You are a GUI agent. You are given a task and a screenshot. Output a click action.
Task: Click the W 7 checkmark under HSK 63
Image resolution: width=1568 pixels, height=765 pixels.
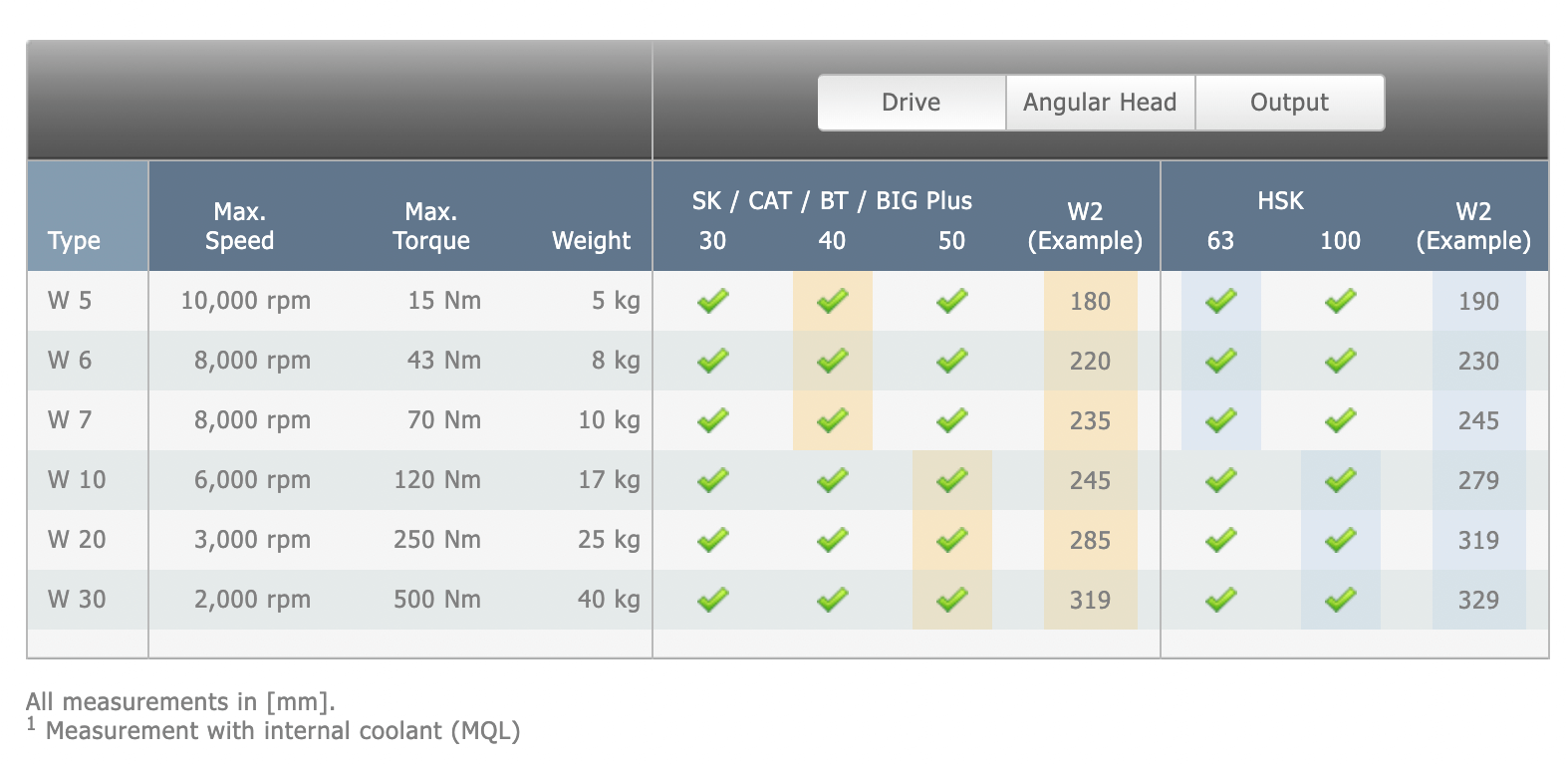tap(1221, 420)
